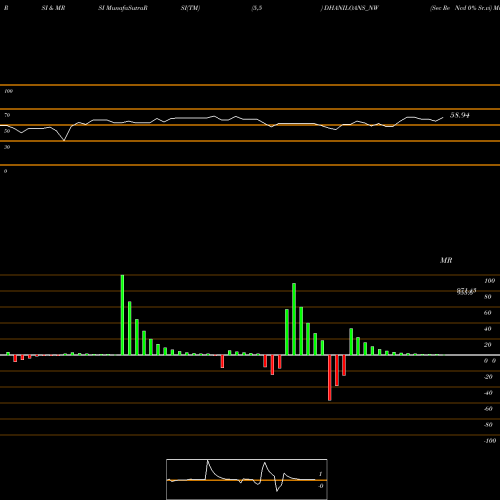Viewport: 500px width, 500px height.
Task: Select the 70 level on RSI axis
Action: click(7, 115)
